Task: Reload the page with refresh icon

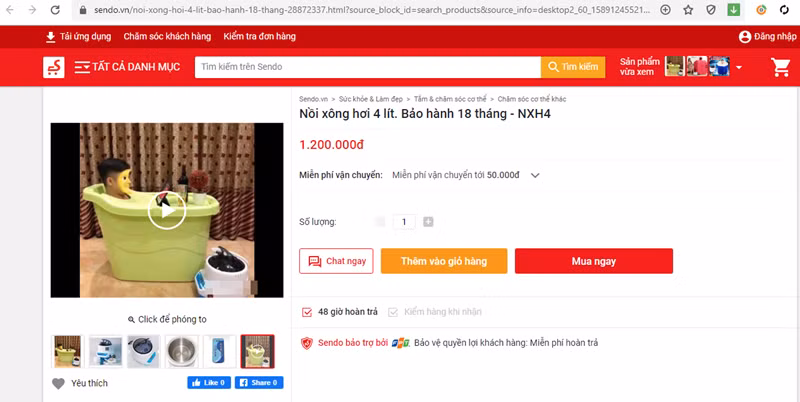Action: click(x=55, y=10)
